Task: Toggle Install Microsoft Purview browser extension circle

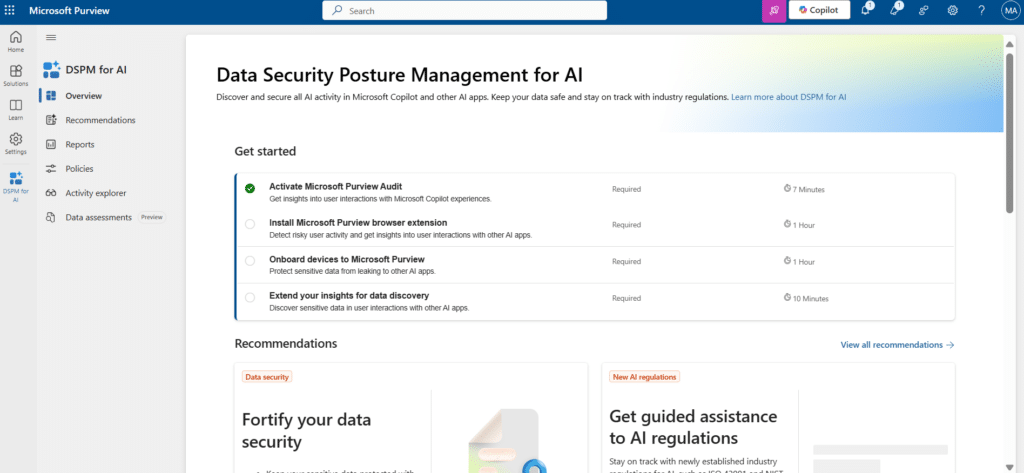Action: pyautogui.click(x=250, y=224)
